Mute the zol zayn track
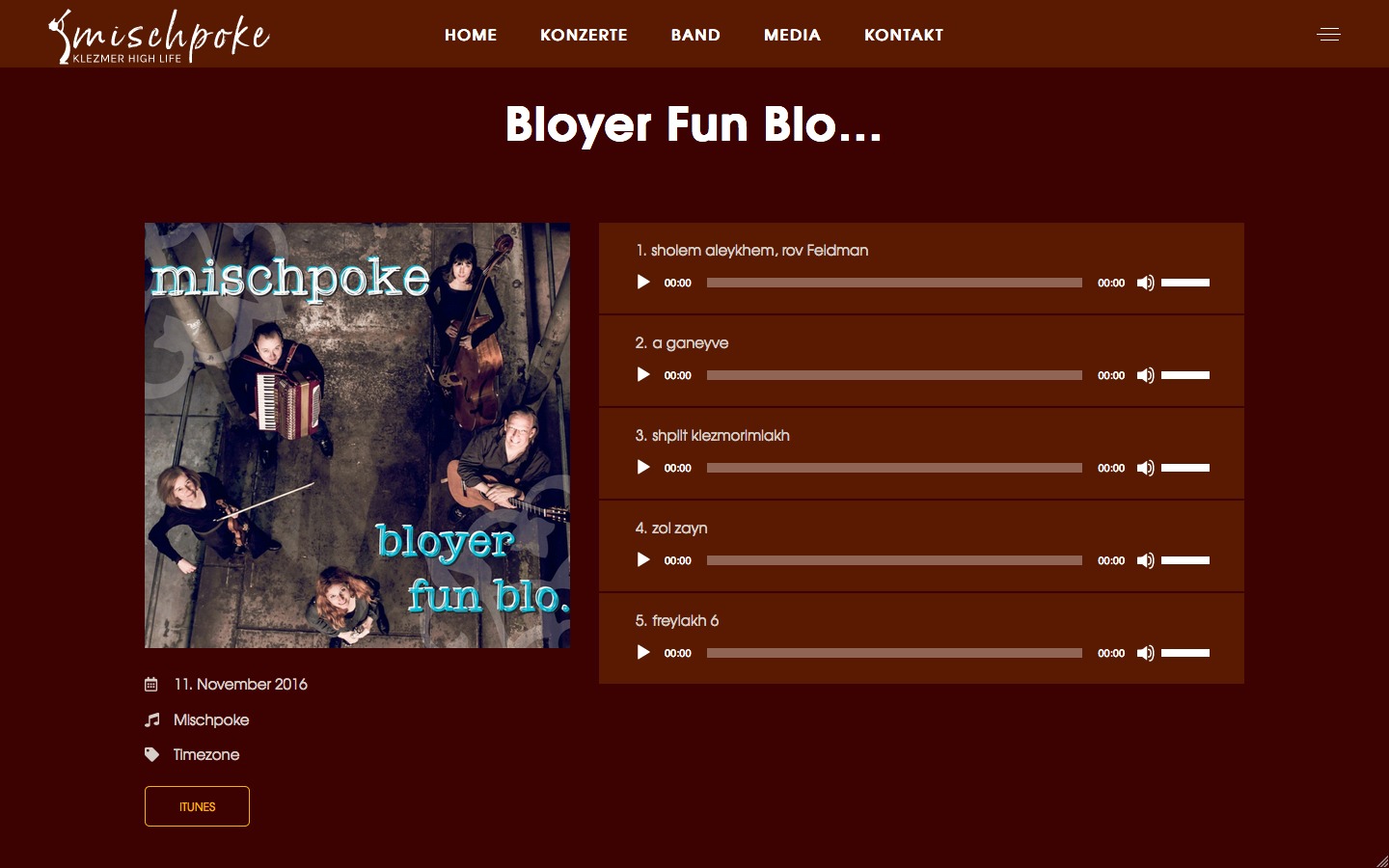Screen dimensions: 1389x868 [1145, 560]
